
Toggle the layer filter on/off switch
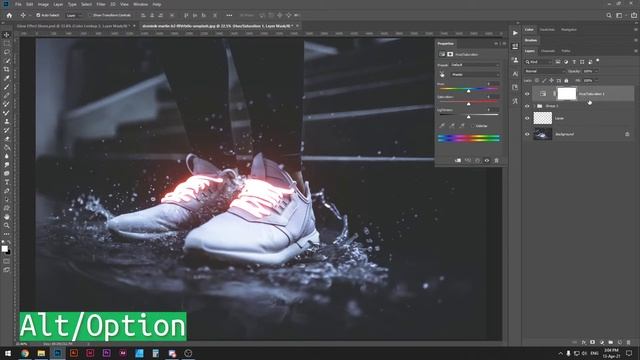598,60
